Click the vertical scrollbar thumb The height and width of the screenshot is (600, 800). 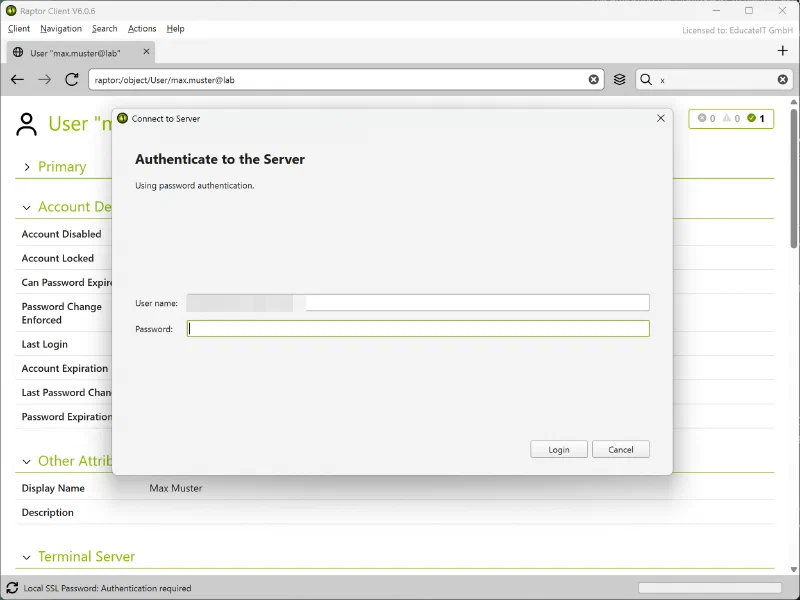794,178
